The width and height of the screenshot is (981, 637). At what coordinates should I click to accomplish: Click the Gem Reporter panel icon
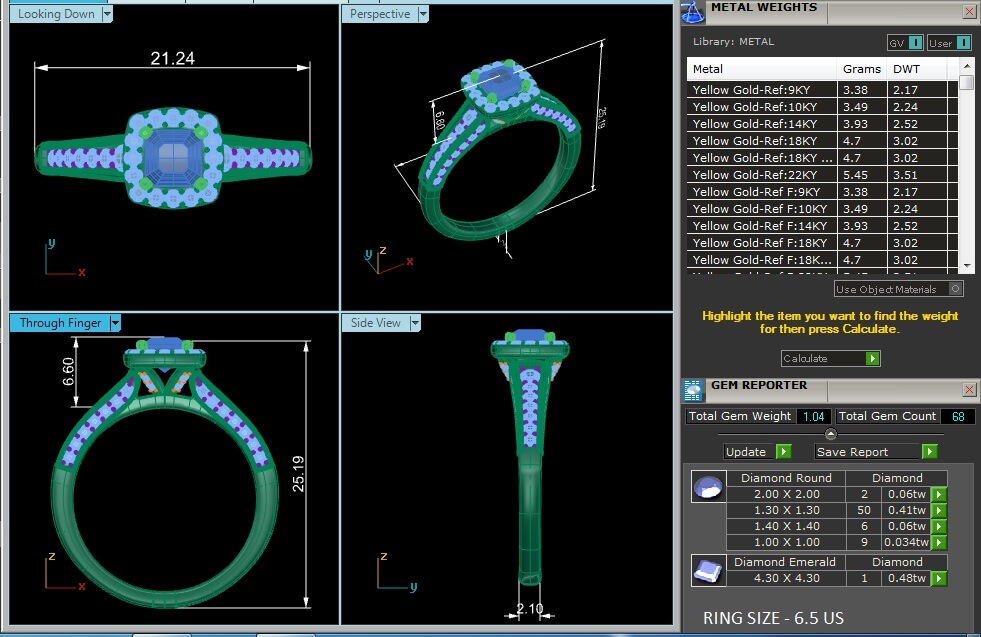pyautogui.click(x=692, y=390)
